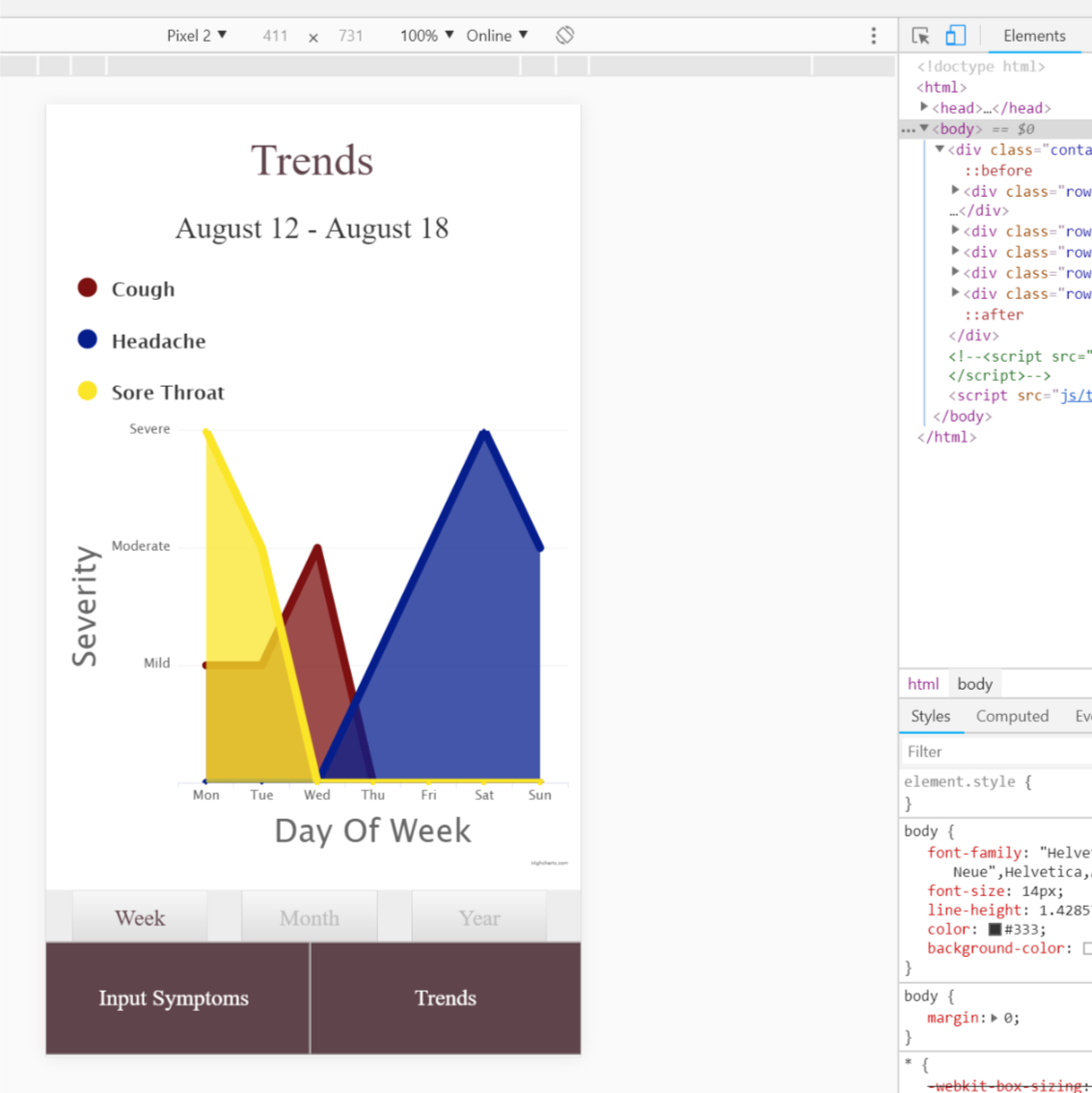Open the #333 color swatch picker
This screenshot has height=1093, width=1092.
996,929
